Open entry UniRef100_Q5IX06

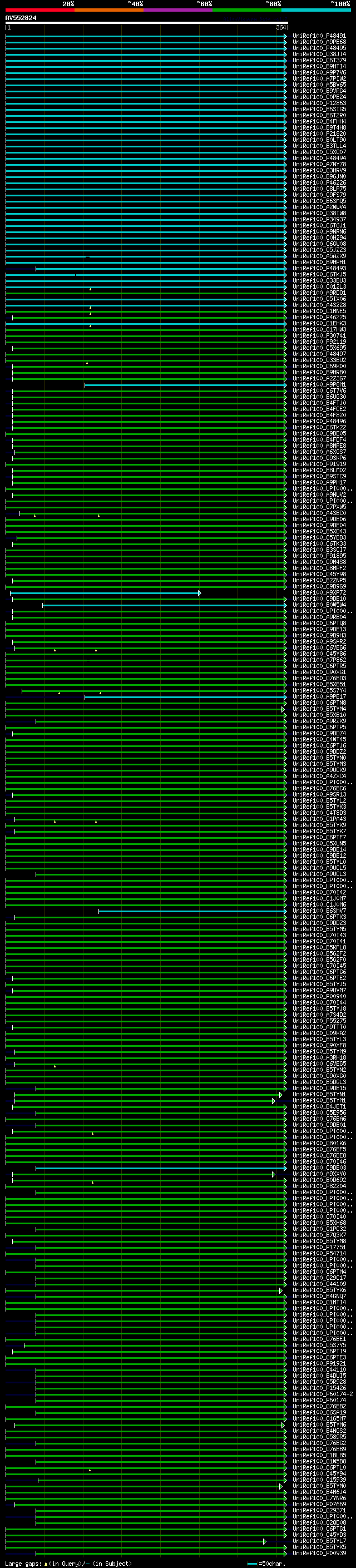(319, 299)
